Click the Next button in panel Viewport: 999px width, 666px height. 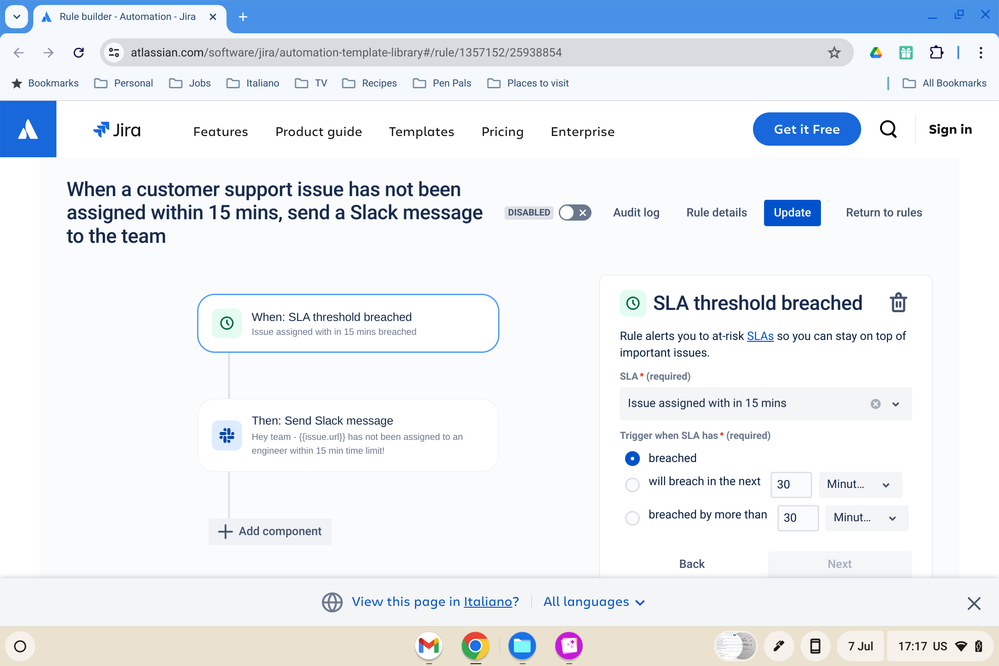[840, 564]
